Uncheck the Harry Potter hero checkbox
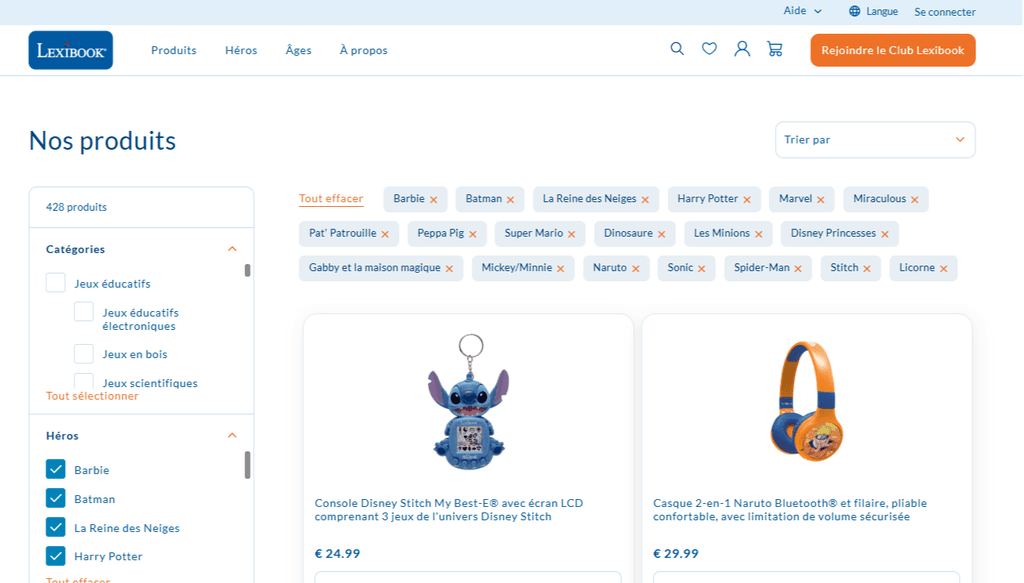 (x=56, y=556)
